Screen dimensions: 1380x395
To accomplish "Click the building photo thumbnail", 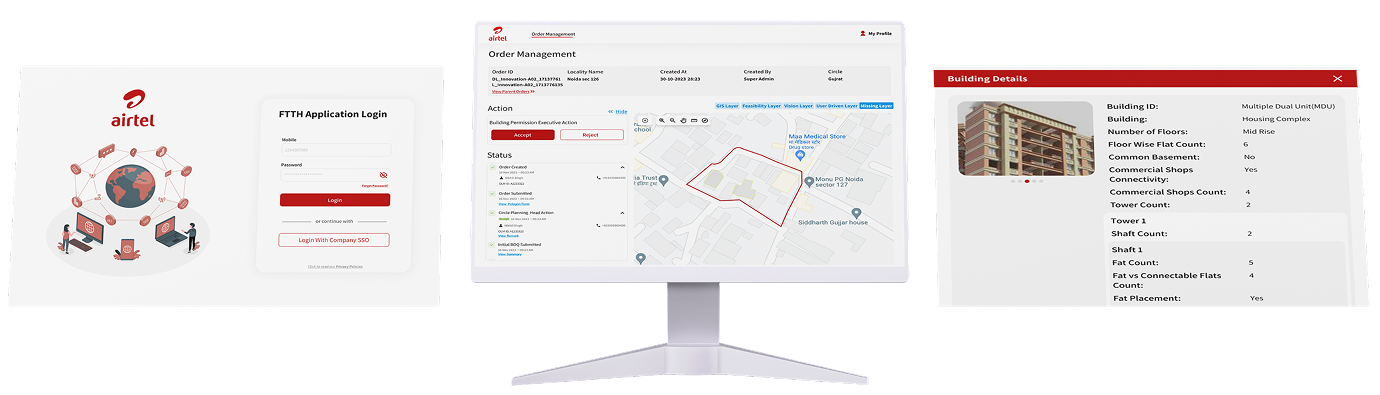I will [x=1025, y=138].
